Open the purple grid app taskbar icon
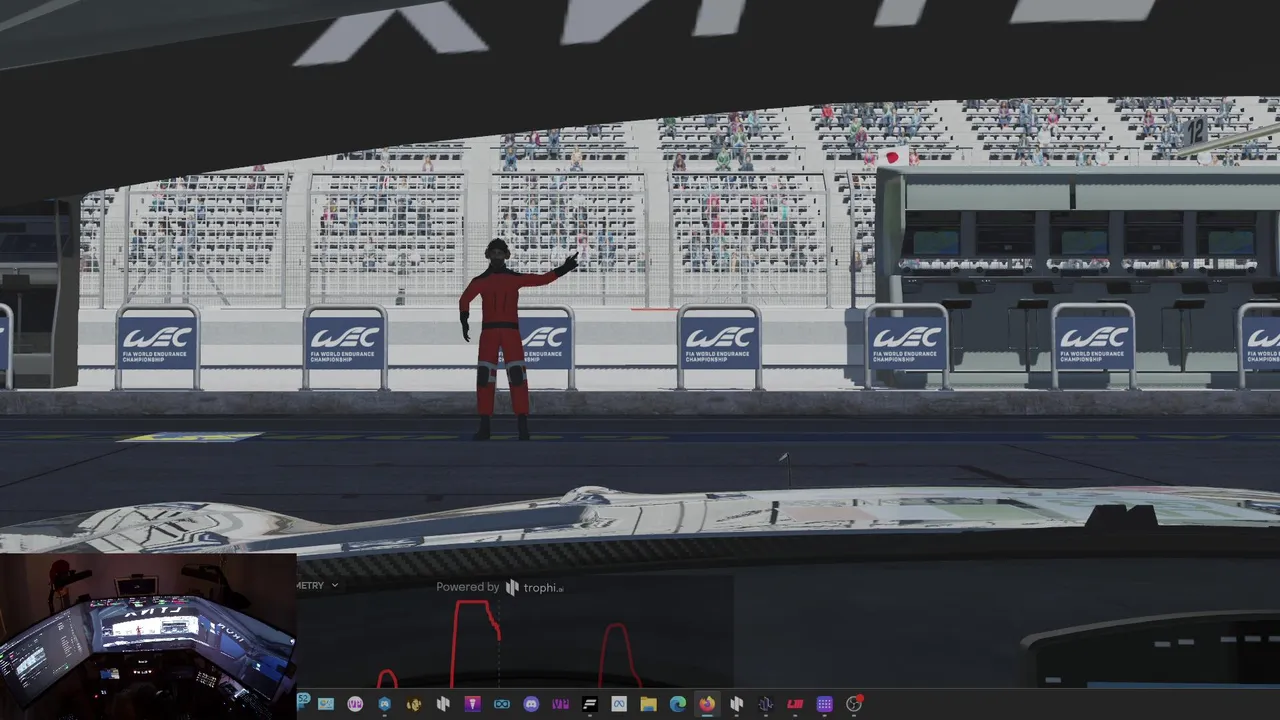 pos(824,704)
